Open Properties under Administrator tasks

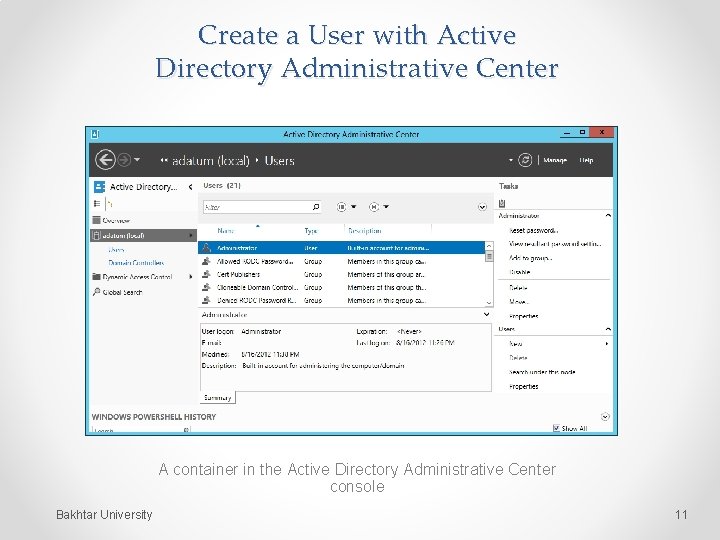click(x=523, y=316)
